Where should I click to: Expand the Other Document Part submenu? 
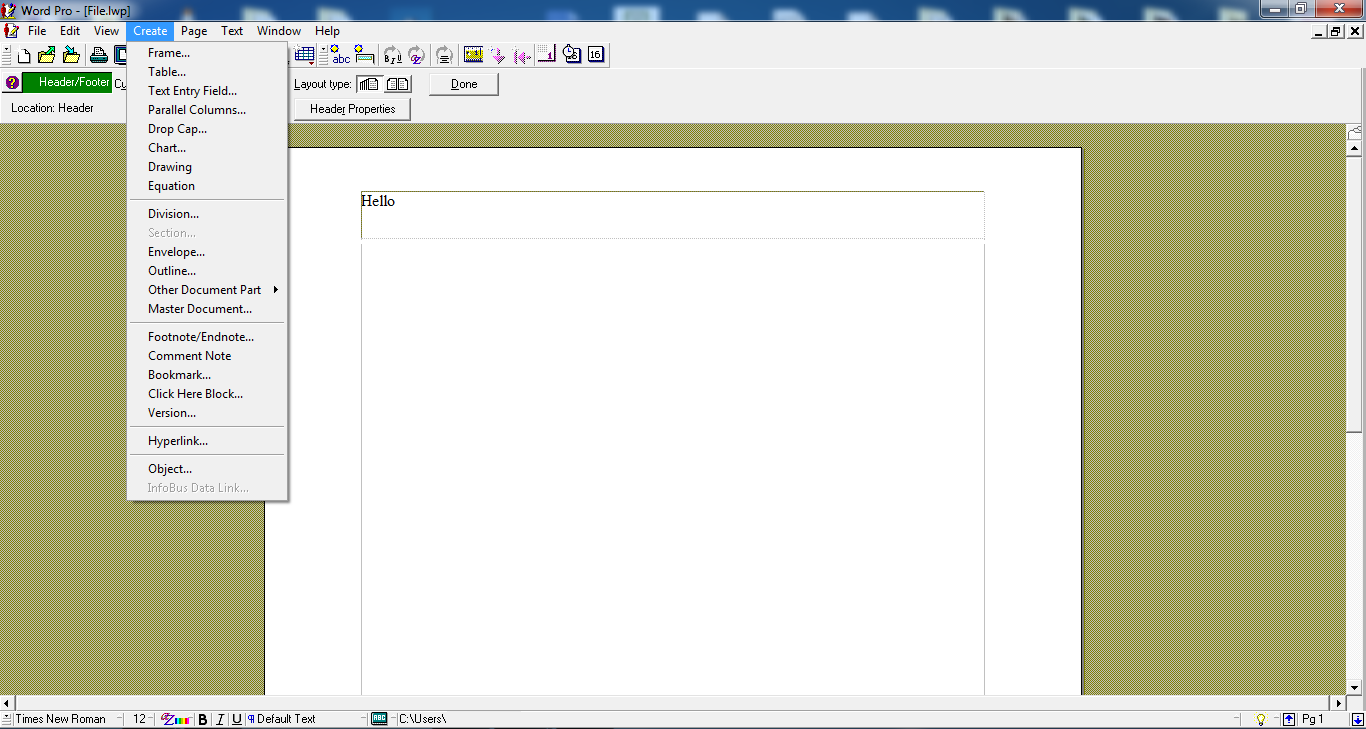point(205,290)
